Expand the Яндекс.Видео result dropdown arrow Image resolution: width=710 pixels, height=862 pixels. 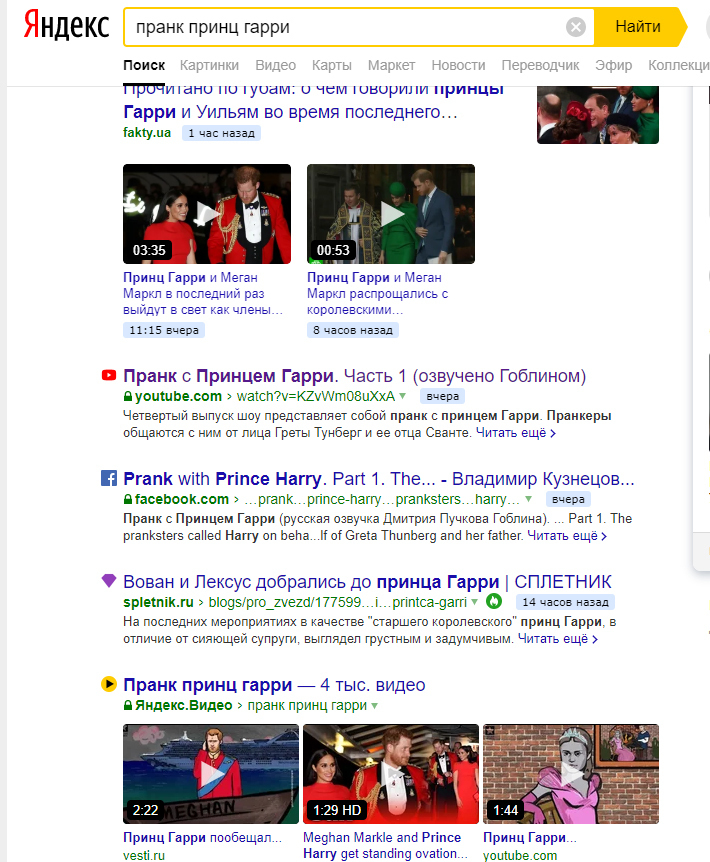(x=375, y=706)
